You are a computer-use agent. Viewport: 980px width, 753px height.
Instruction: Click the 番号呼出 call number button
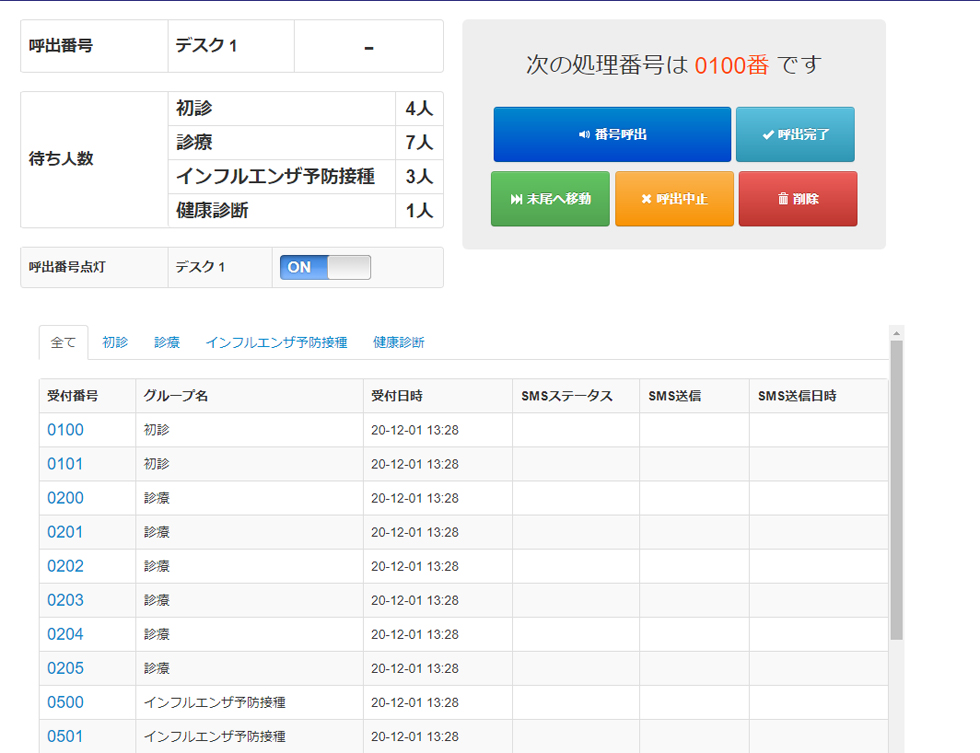(x=612, y=134)
